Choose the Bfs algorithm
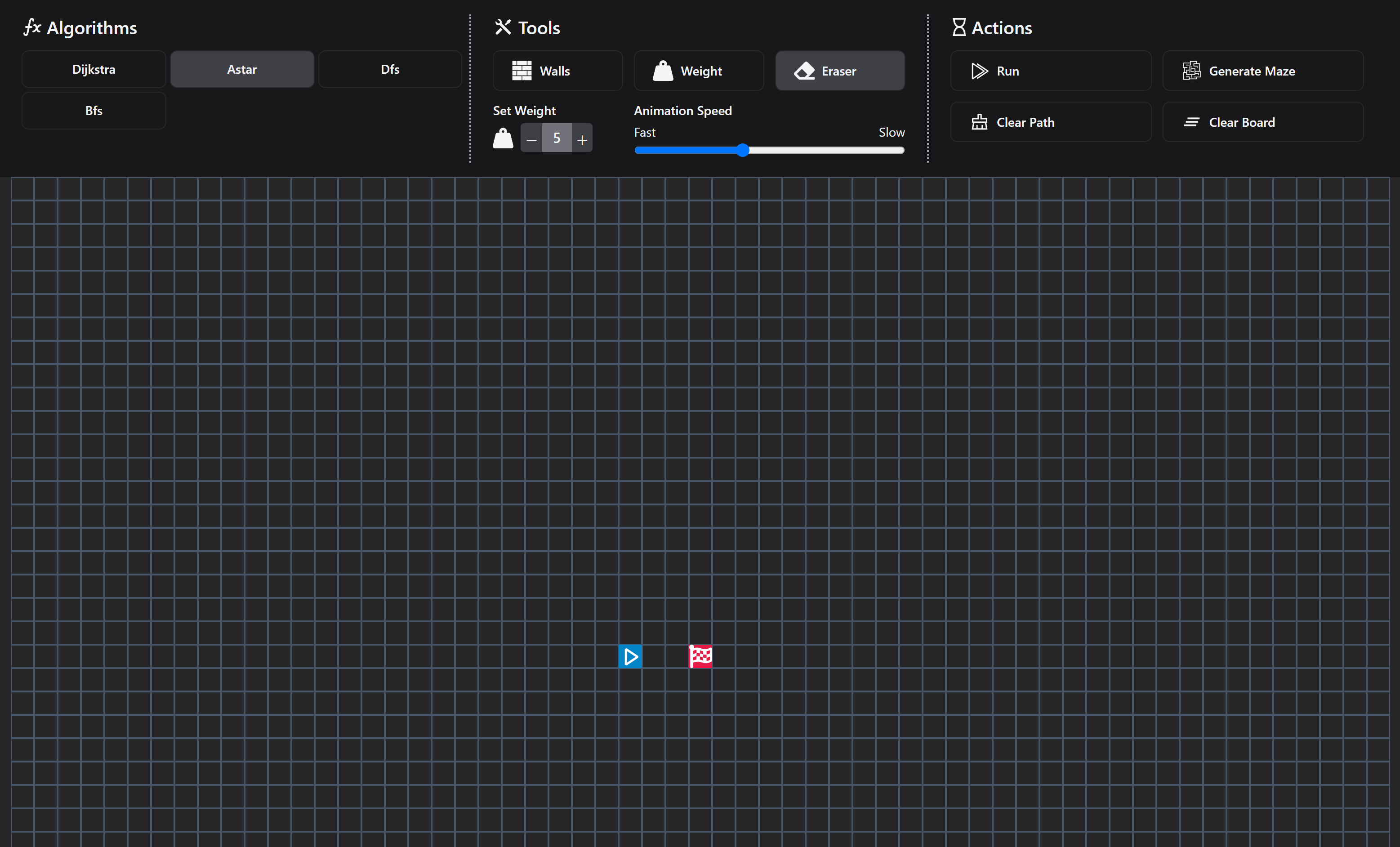 tap(94, 111)
